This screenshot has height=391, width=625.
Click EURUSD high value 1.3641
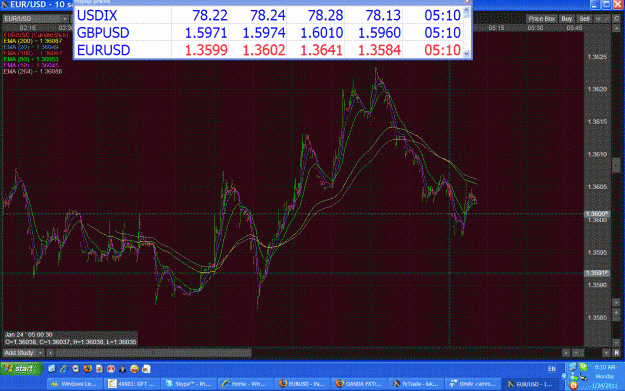pyautogui.click(x=321, y=50)
